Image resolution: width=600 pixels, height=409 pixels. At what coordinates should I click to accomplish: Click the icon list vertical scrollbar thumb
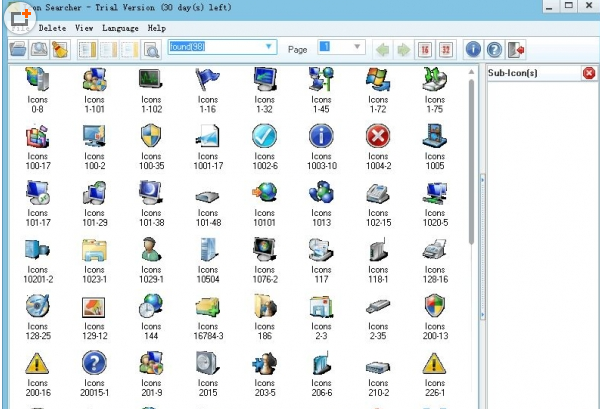(x=471, y=161)
